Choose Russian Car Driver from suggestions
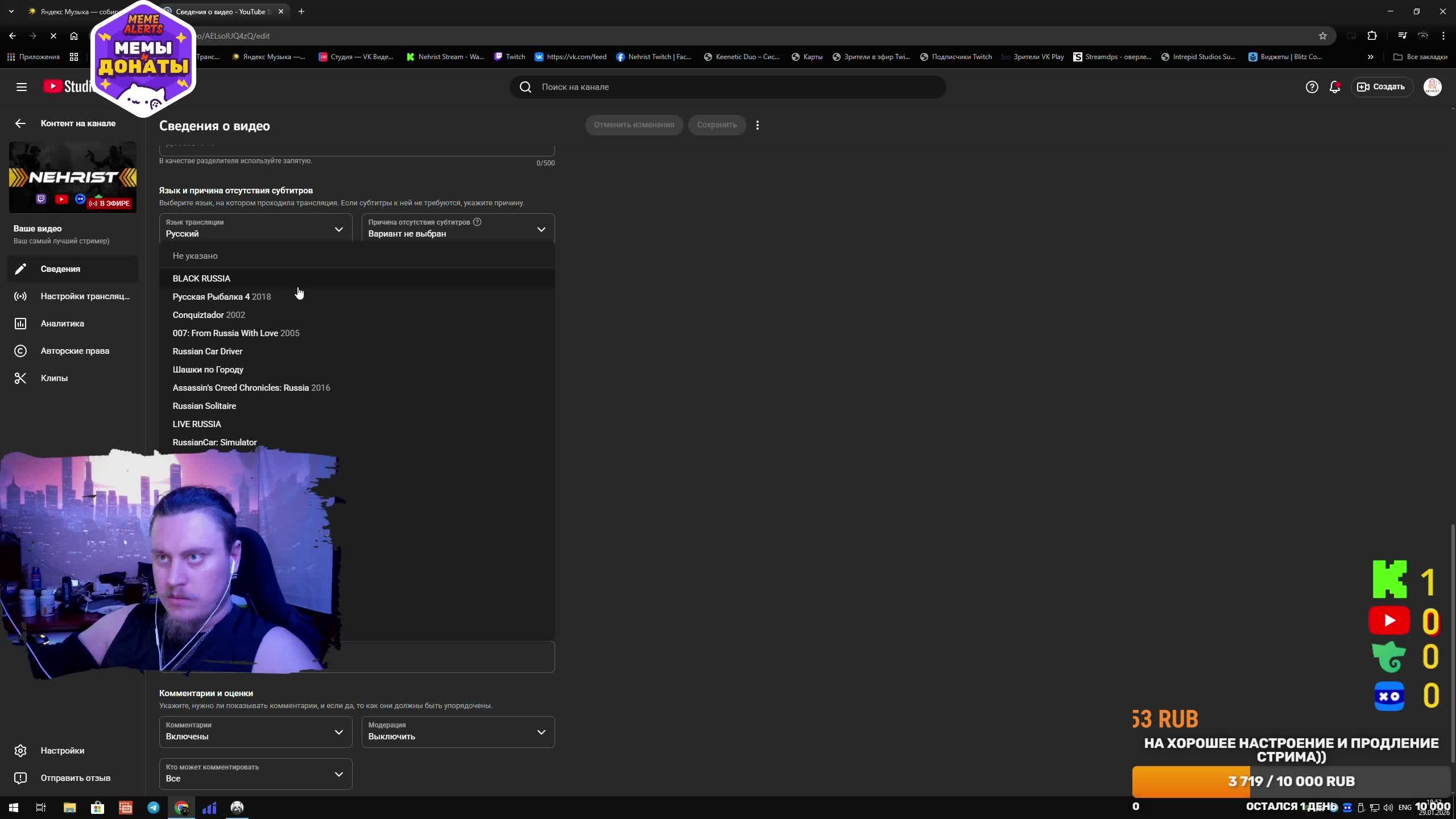This screenshot has height=819, width=1456. point(208,351)
